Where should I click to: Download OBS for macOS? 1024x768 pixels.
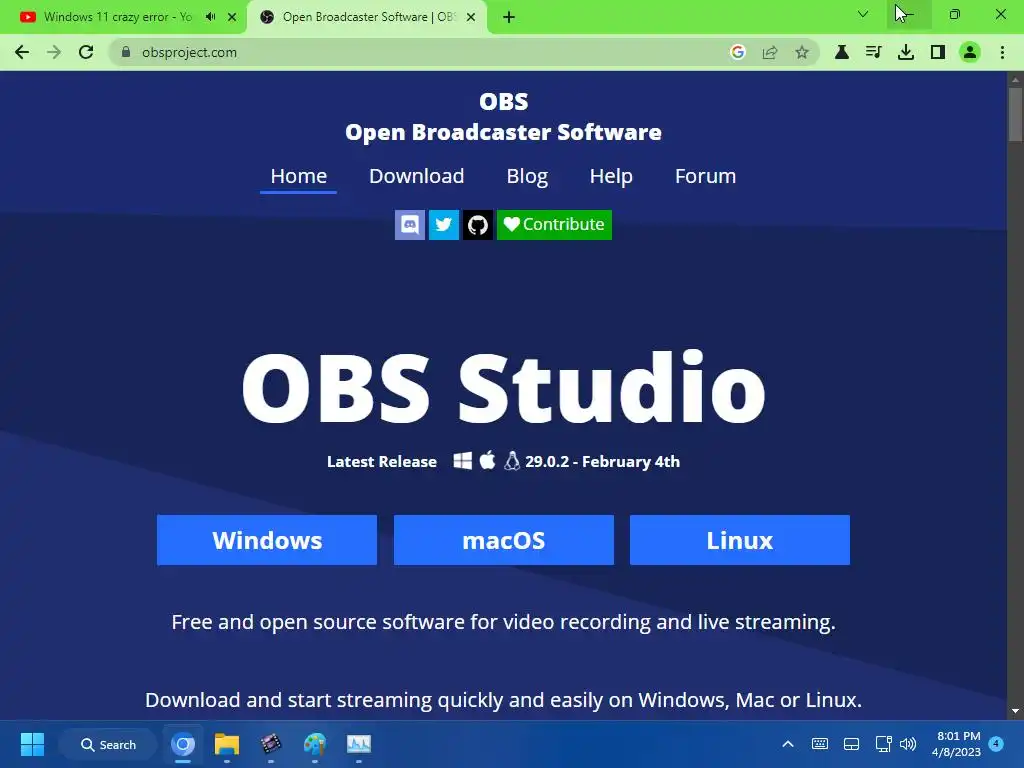pos(504,540)
